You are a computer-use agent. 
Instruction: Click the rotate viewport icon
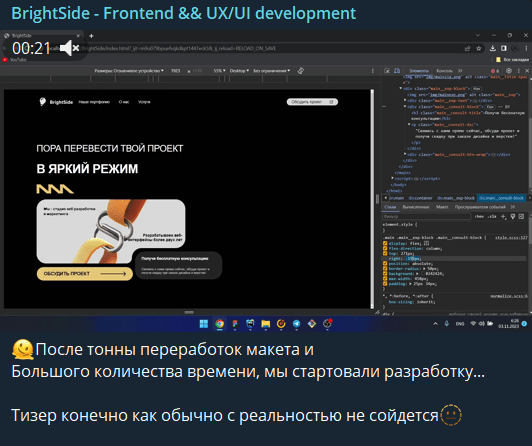tap(301, 71)
